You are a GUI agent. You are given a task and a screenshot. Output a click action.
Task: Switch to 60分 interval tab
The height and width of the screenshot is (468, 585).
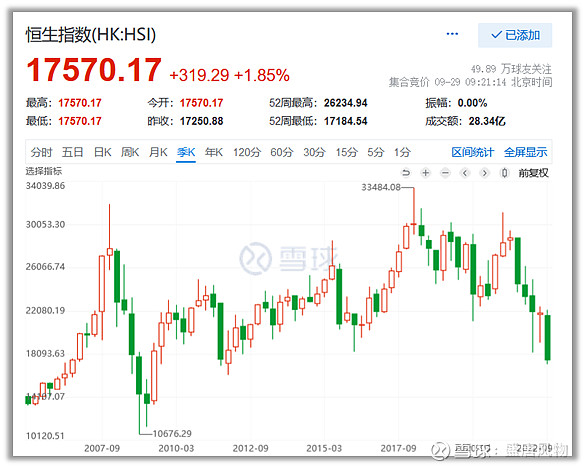pos(282,152)
